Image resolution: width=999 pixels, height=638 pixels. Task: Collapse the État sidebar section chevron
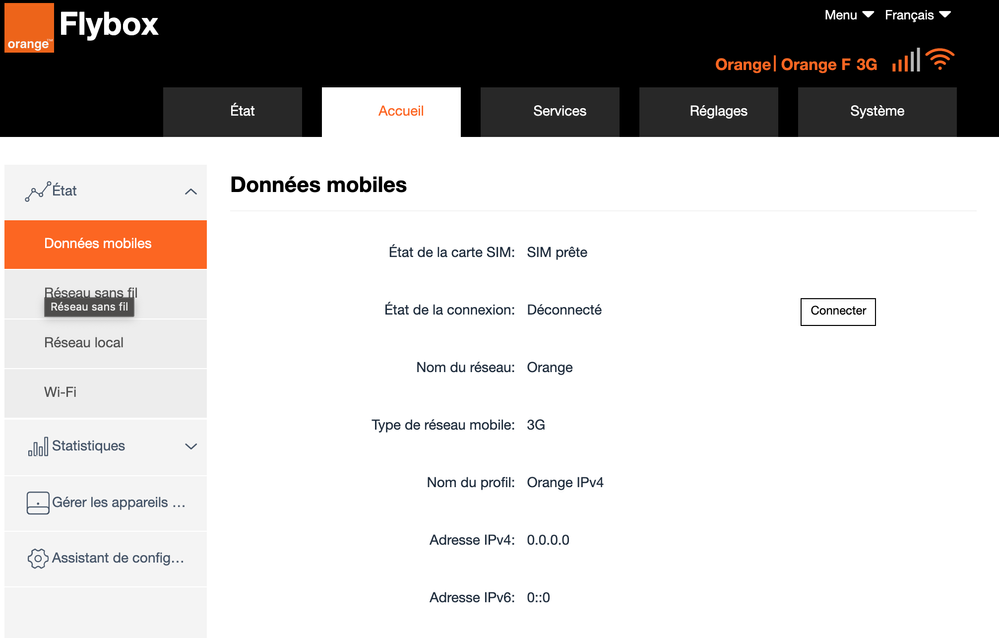pyautogui.click(x=190, y=192)
